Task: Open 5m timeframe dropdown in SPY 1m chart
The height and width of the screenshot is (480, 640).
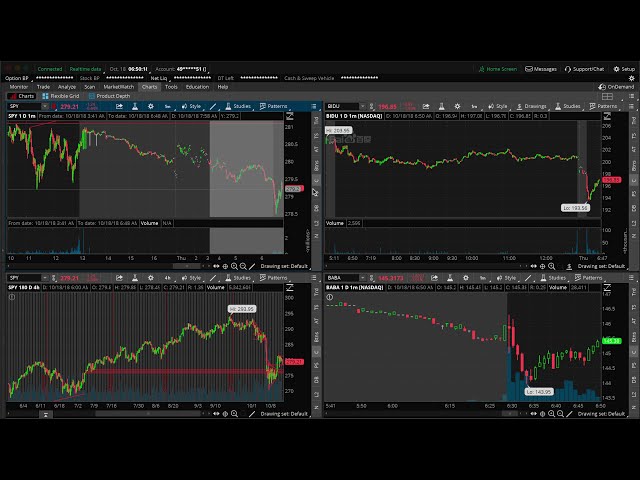Action: (x=168, y=107)
